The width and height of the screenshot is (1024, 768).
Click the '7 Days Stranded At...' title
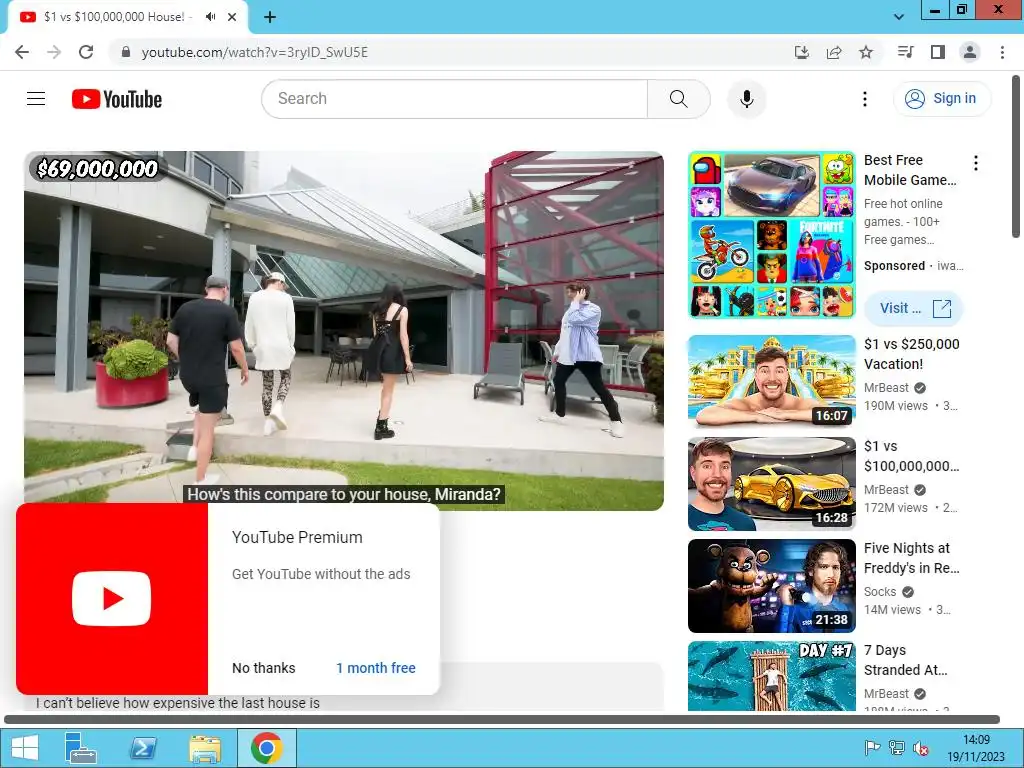pyautogui.click(x=905, y=660)
